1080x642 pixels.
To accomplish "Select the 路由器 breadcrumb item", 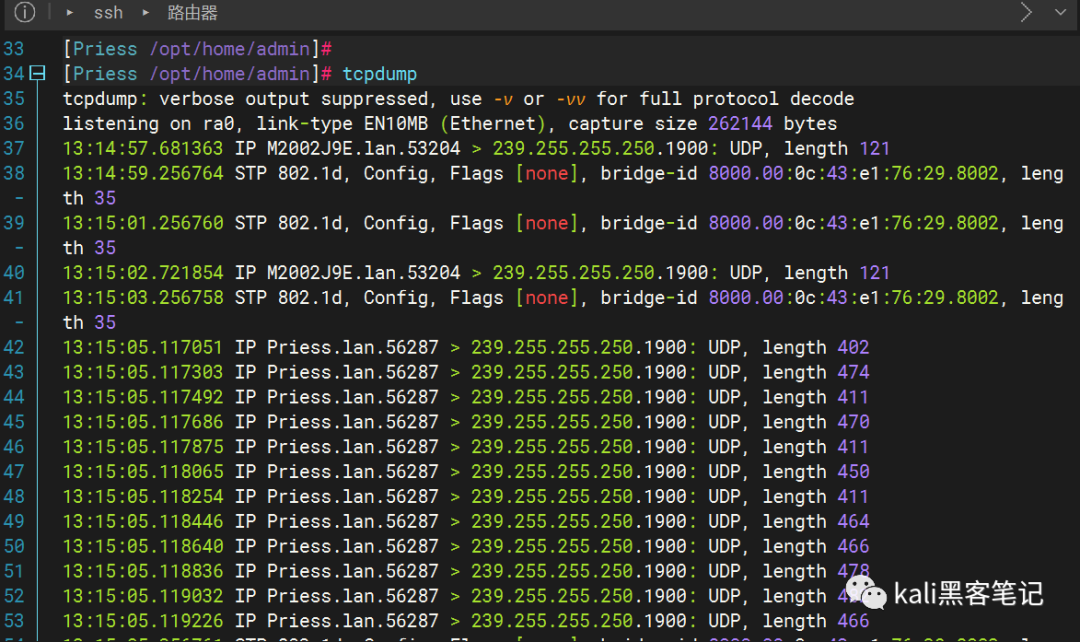I will pyautogui.click(x=192, y=13).
